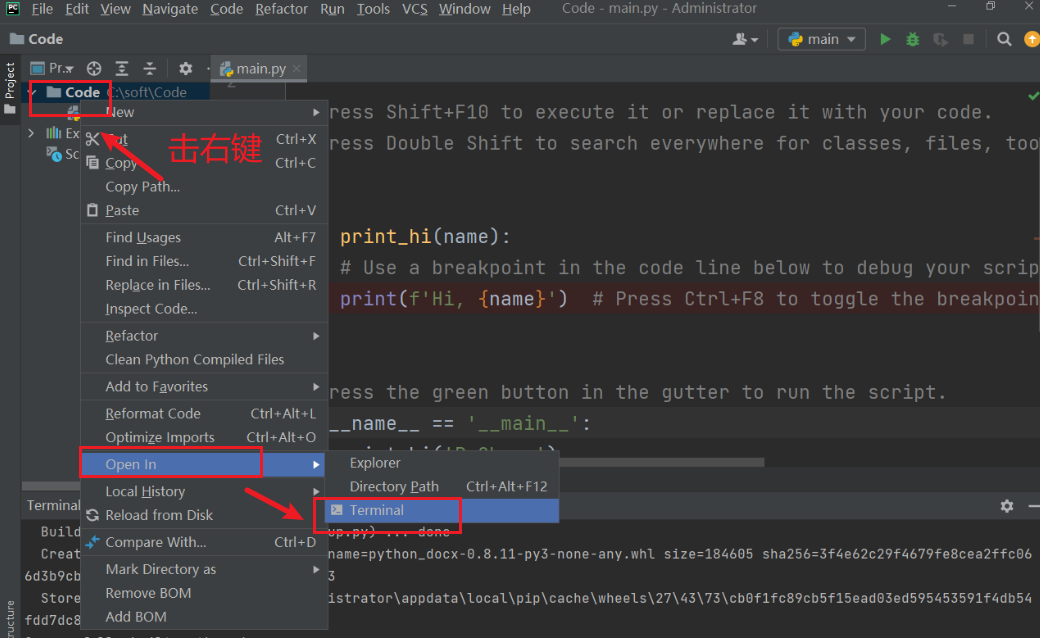Viewport: 1040px width, 638px height.
Task: Select Inspect Code... menu entry
Action: coord(204,308)
